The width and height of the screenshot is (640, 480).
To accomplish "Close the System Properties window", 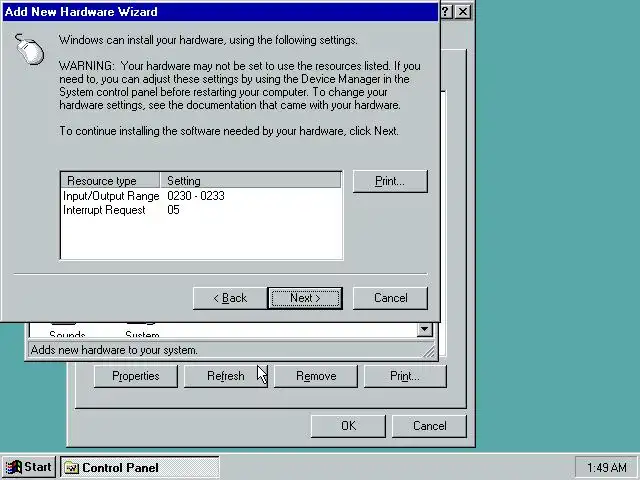I will (463, 11).
